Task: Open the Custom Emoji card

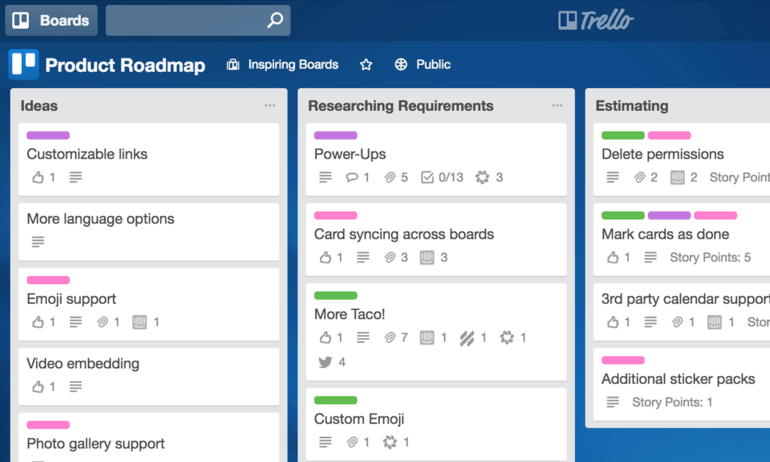Action: click(x=436, y=425)
